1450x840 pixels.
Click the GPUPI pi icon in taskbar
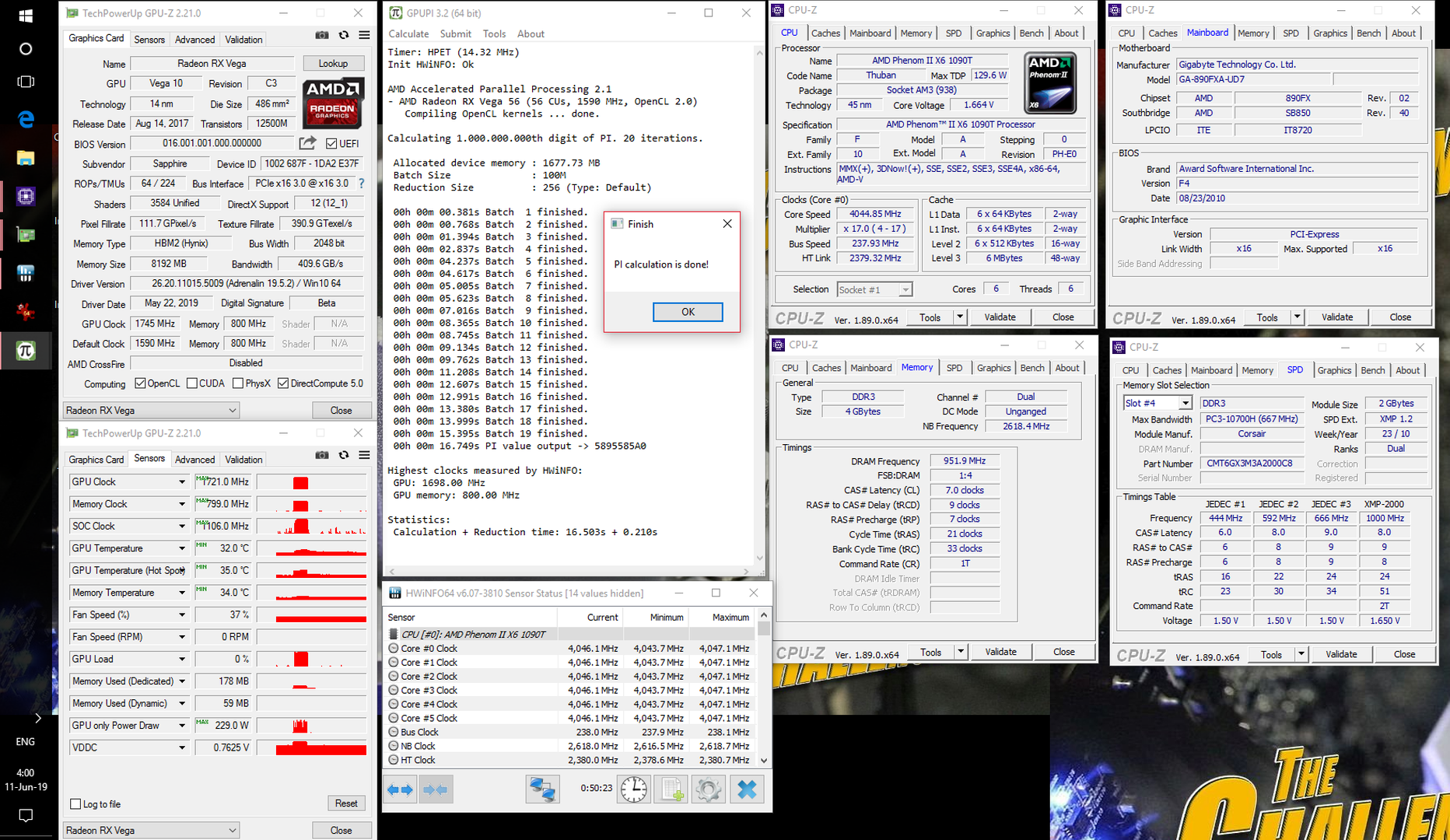point(26,351)
